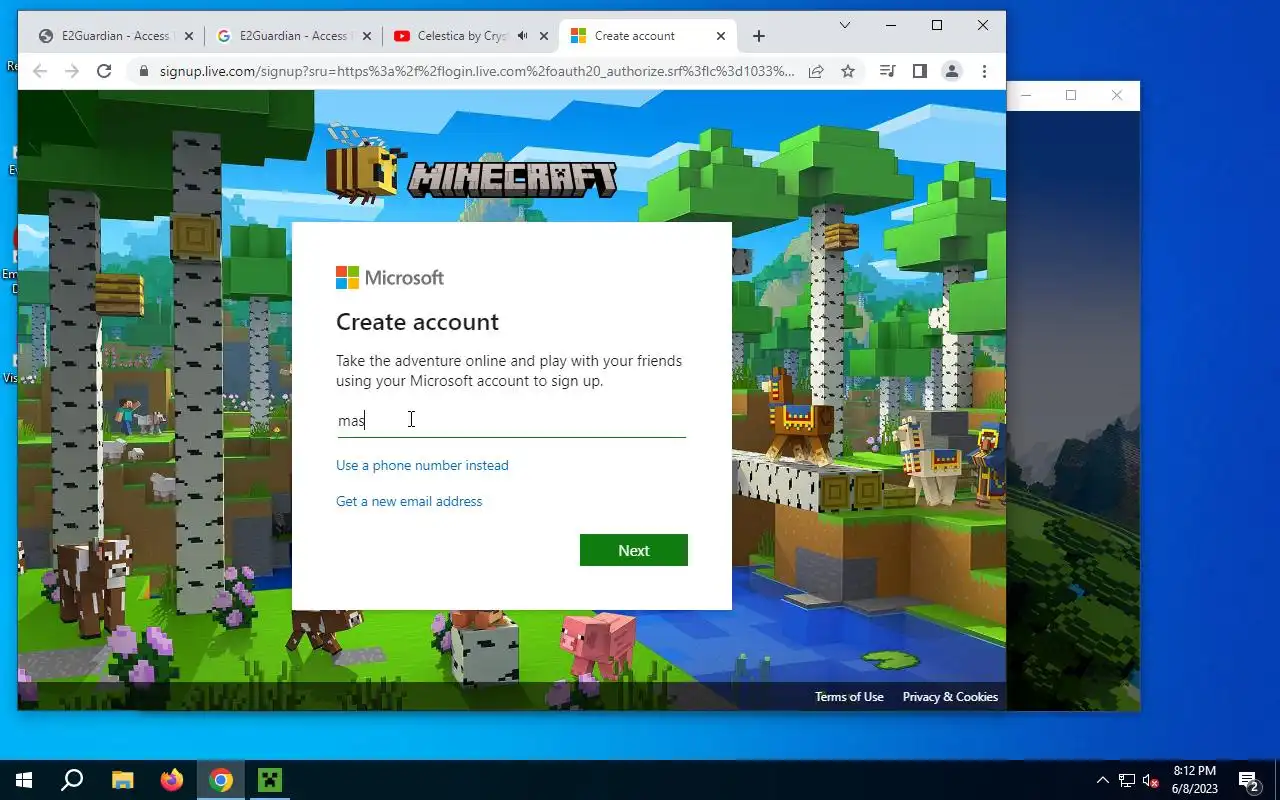
Task: Open a new tab with plus button
Action: 759,36
